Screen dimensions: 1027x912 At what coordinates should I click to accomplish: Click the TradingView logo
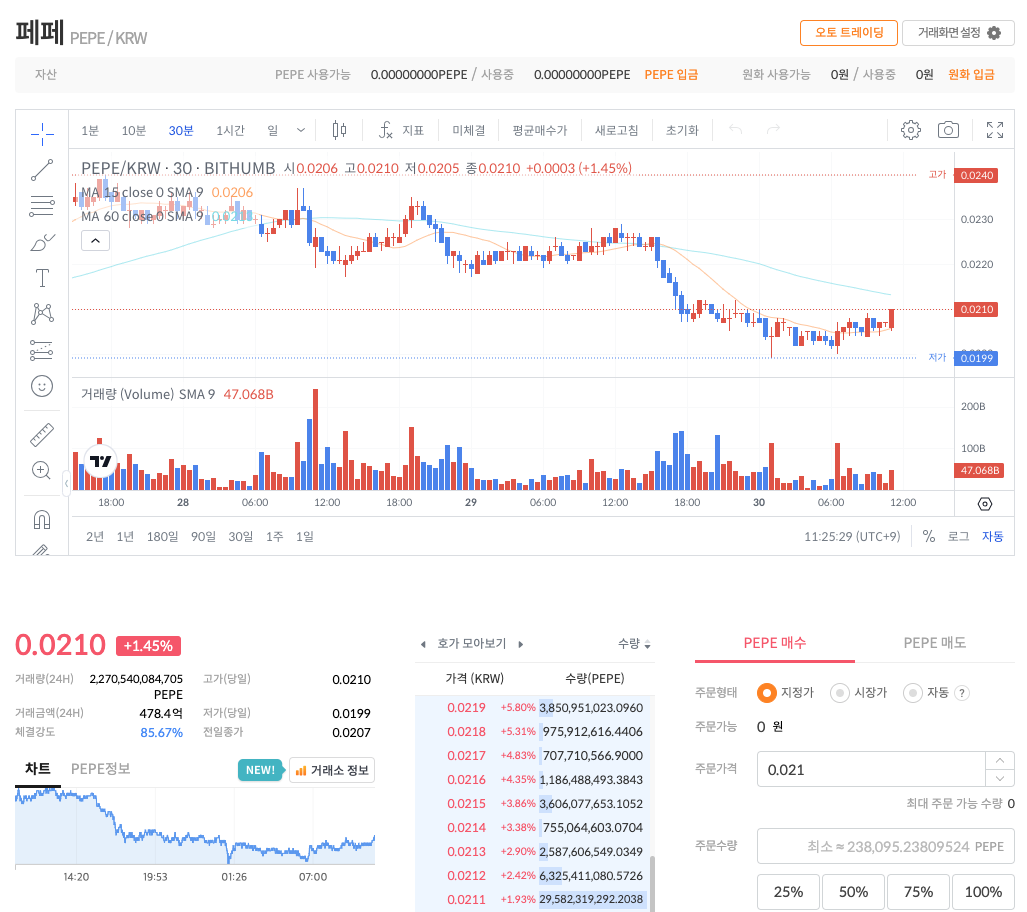click(x=100, y=461)
